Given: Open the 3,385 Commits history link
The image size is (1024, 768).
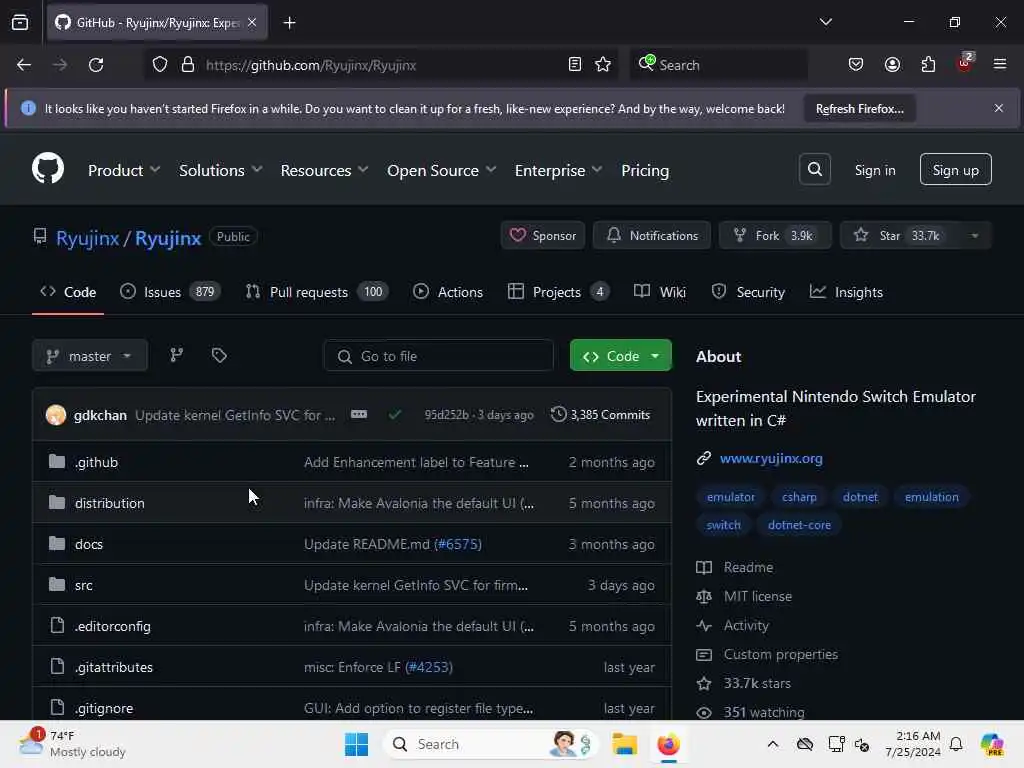Looking at the screenshot, I should (x=600, y=414).
